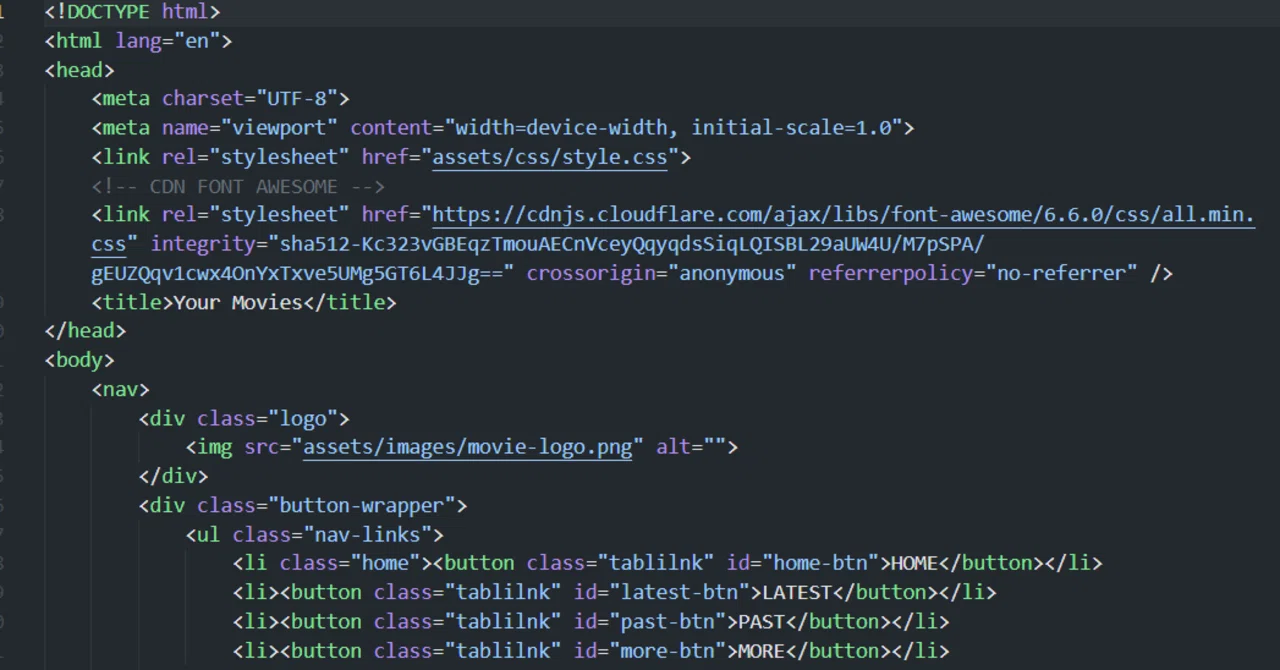Click "tablilnk" class on the more-btn row
Image resolution: width=1280 pixels, height=670 pixels.
pos(503,650)
